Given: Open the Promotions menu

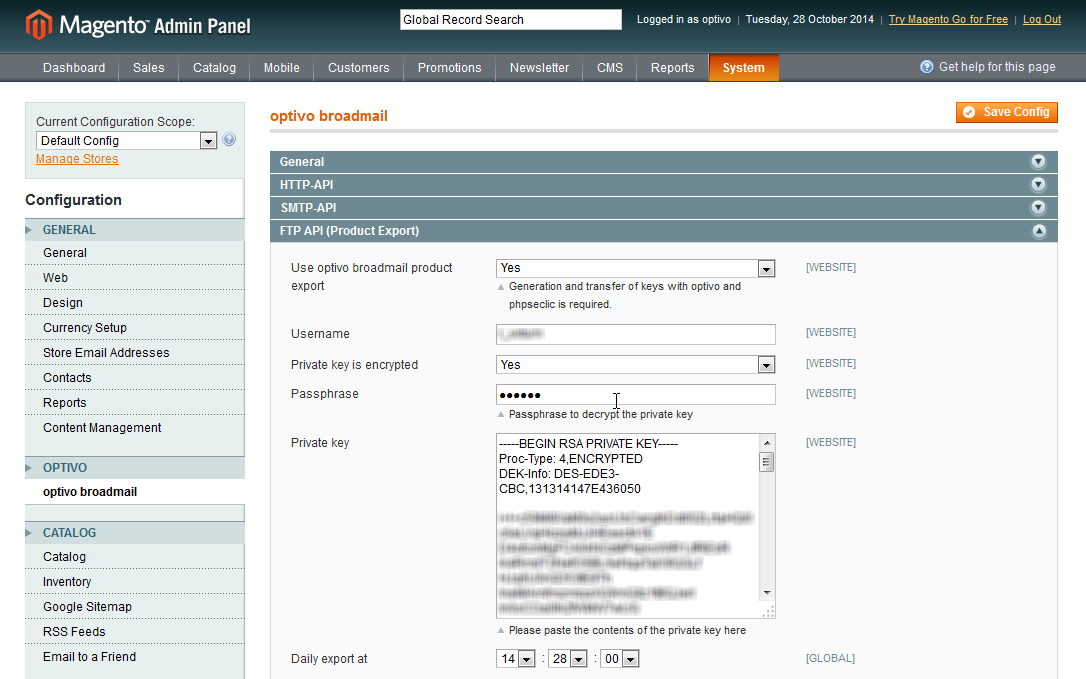Looking at the screenshot, I should coord(449,68).
